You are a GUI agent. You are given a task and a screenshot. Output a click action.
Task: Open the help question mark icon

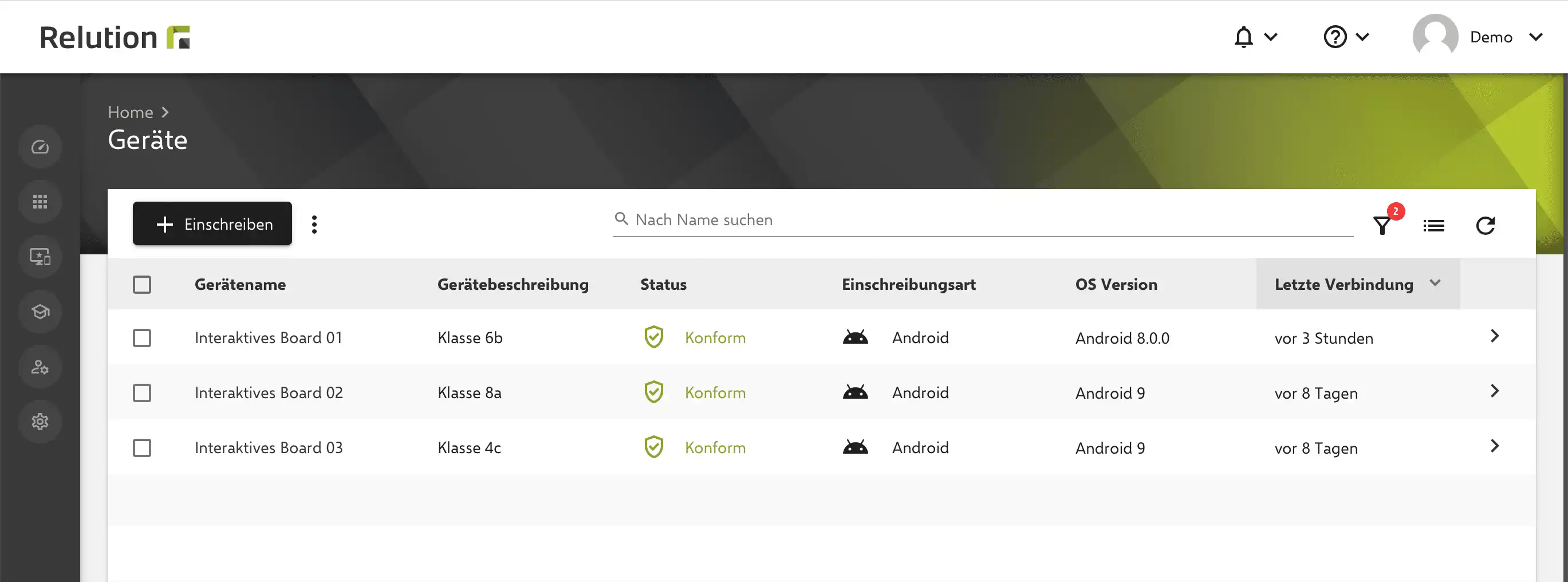pyautogui.click(x=1335, y=37)
